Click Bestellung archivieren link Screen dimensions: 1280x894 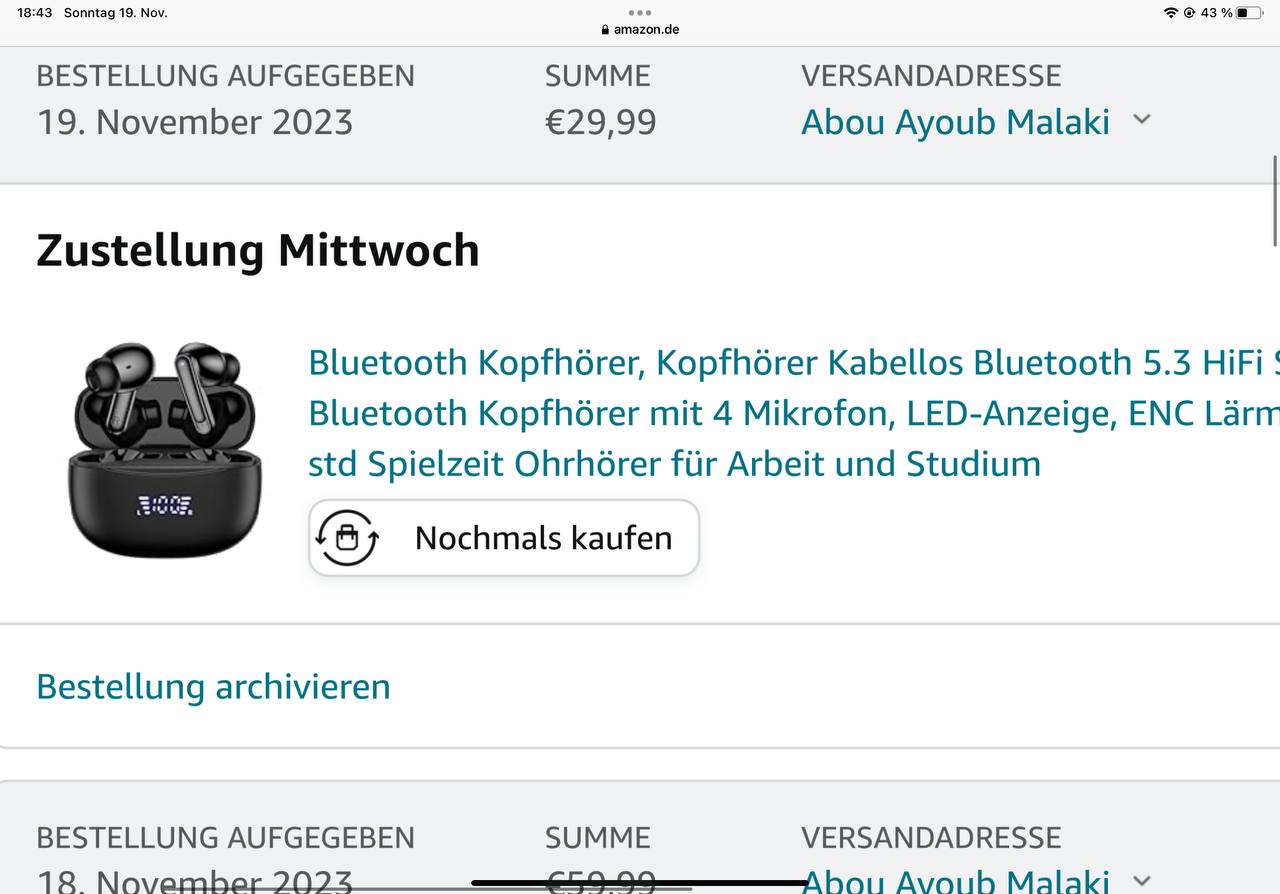[x=213, y=687]
